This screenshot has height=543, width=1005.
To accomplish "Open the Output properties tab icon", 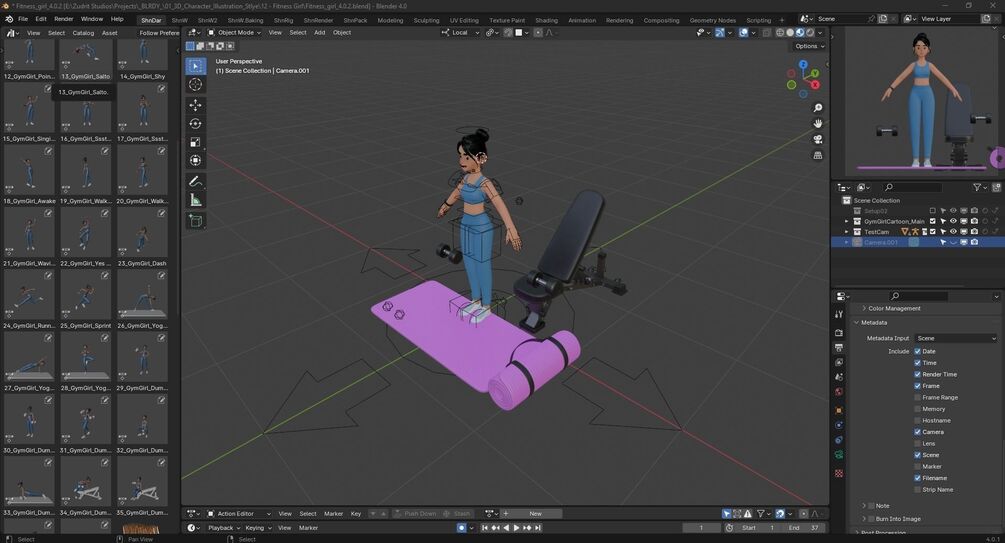I will click(x=839, y=347).
